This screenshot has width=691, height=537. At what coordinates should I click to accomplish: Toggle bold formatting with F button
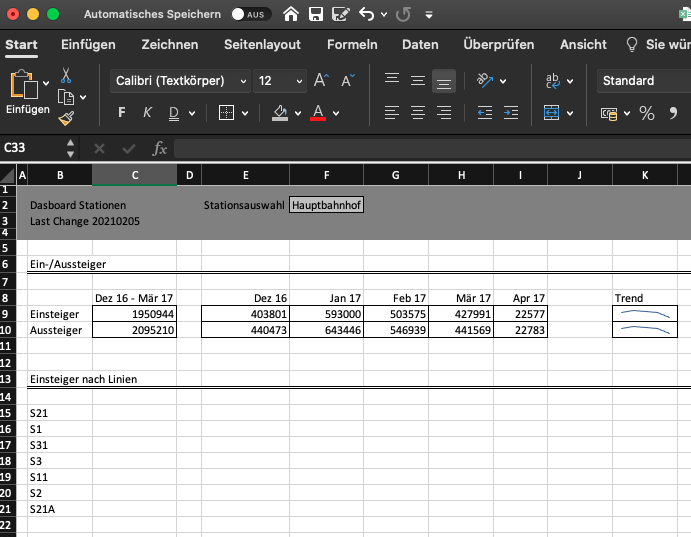122,113
